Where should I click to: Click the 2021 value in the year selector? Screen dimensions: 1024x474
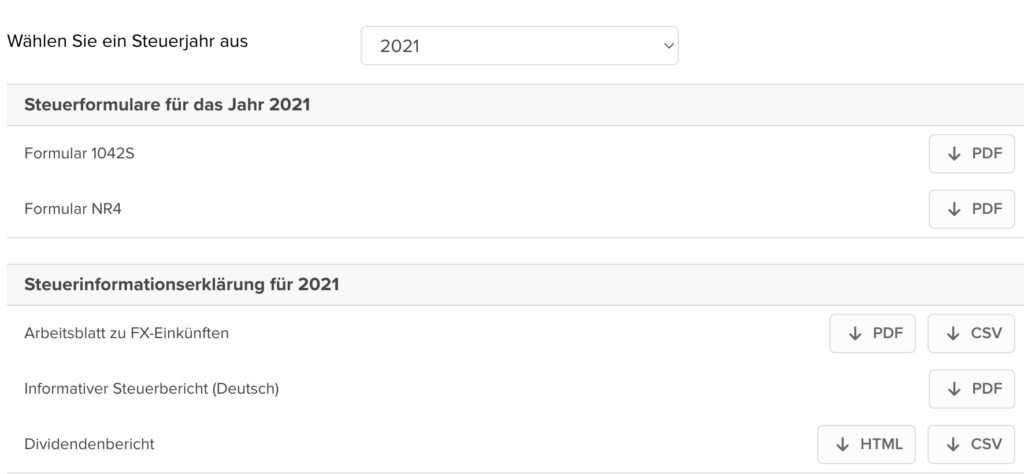[x=399, y=47]
